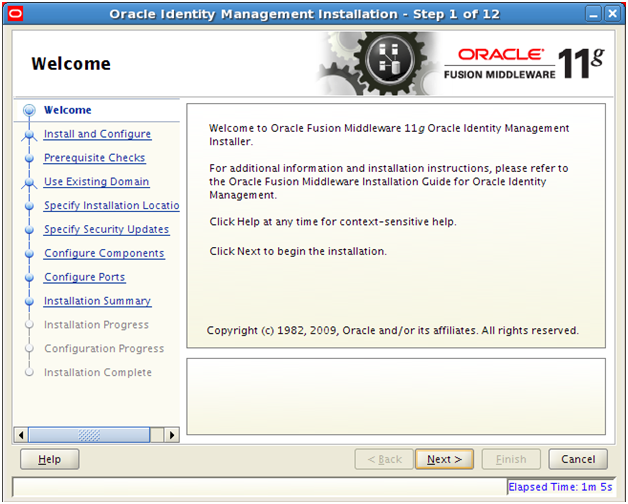Screen dimensions: 628x504
Task: Click the Installation Summary step bullet
Action: click(x=29, y=301)
